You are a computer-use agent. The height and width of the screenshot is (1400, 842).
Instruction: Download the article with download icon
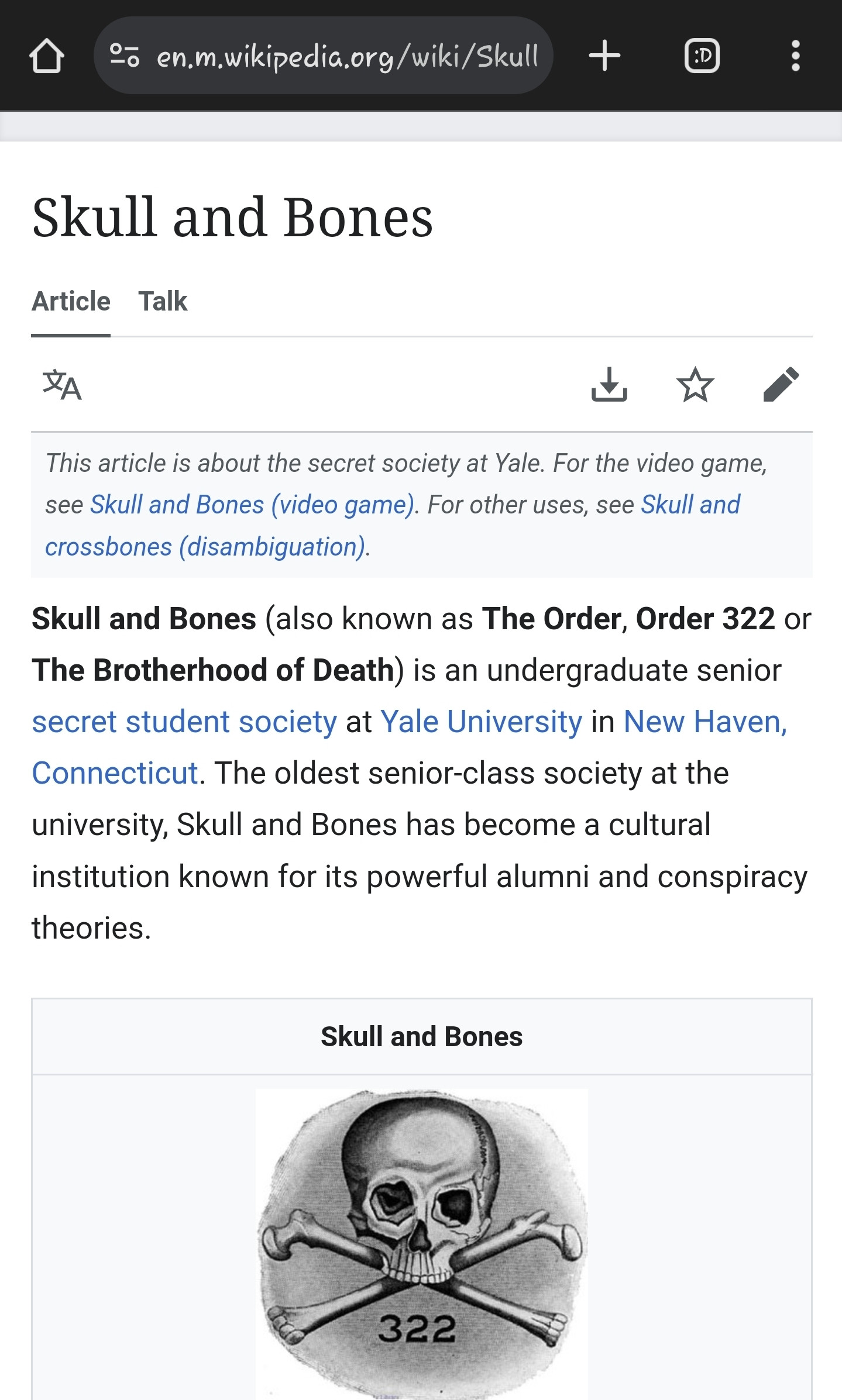(x=609, y=385)
